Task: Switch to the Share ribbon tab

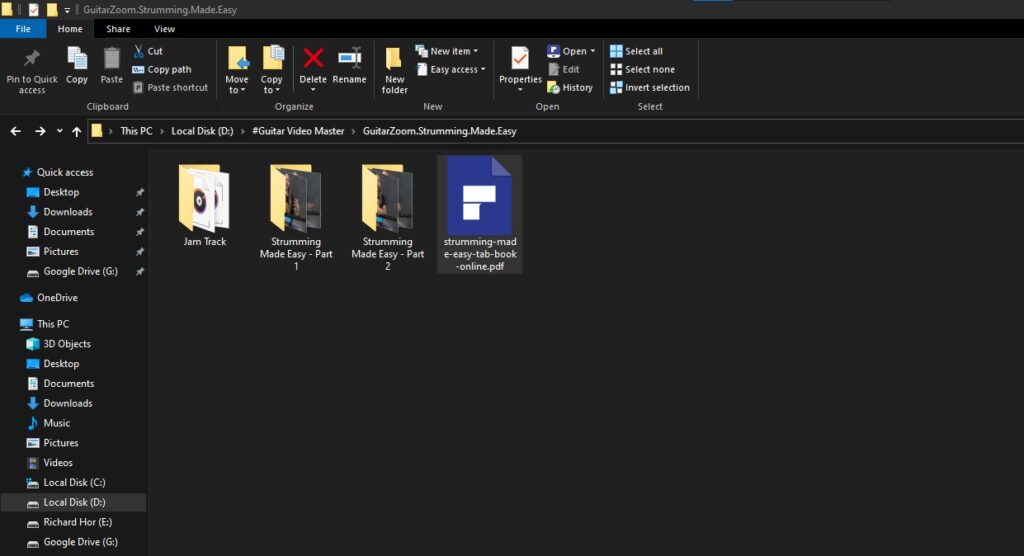Action: [x=118, y=29]
